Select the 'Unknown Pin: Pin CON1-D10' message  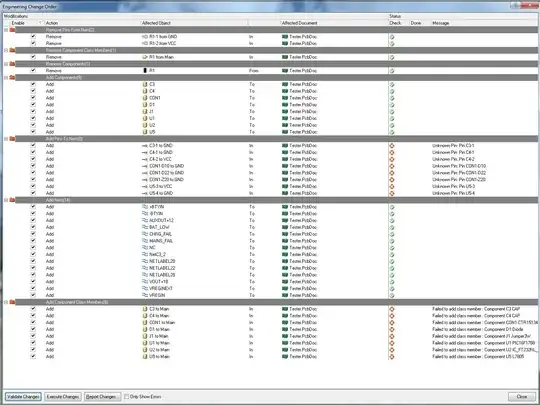click(459, 166)
